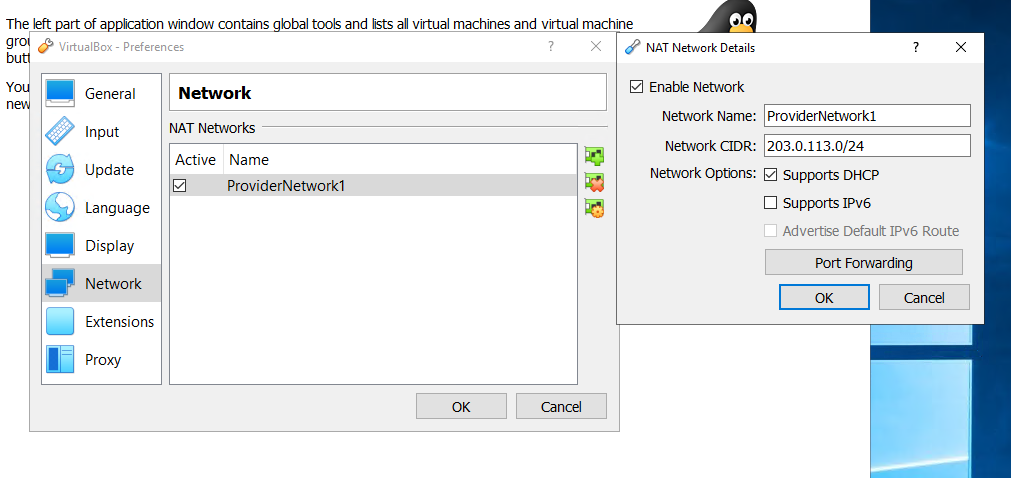Select the ProviderNetwork1 row in the list
Screen dimensions: 1011x478
373,186
